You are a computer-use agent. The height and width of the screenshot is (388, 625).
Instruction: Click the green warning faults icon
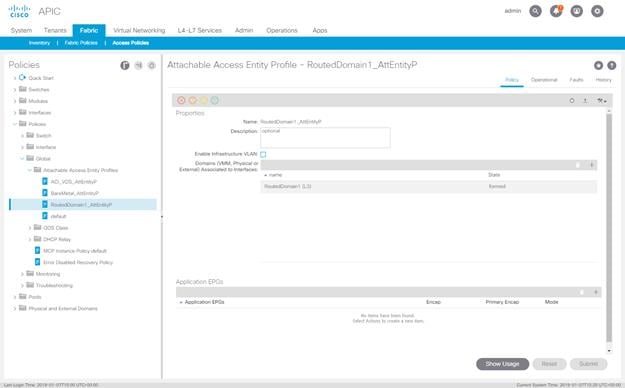click(x=215, y=100)
